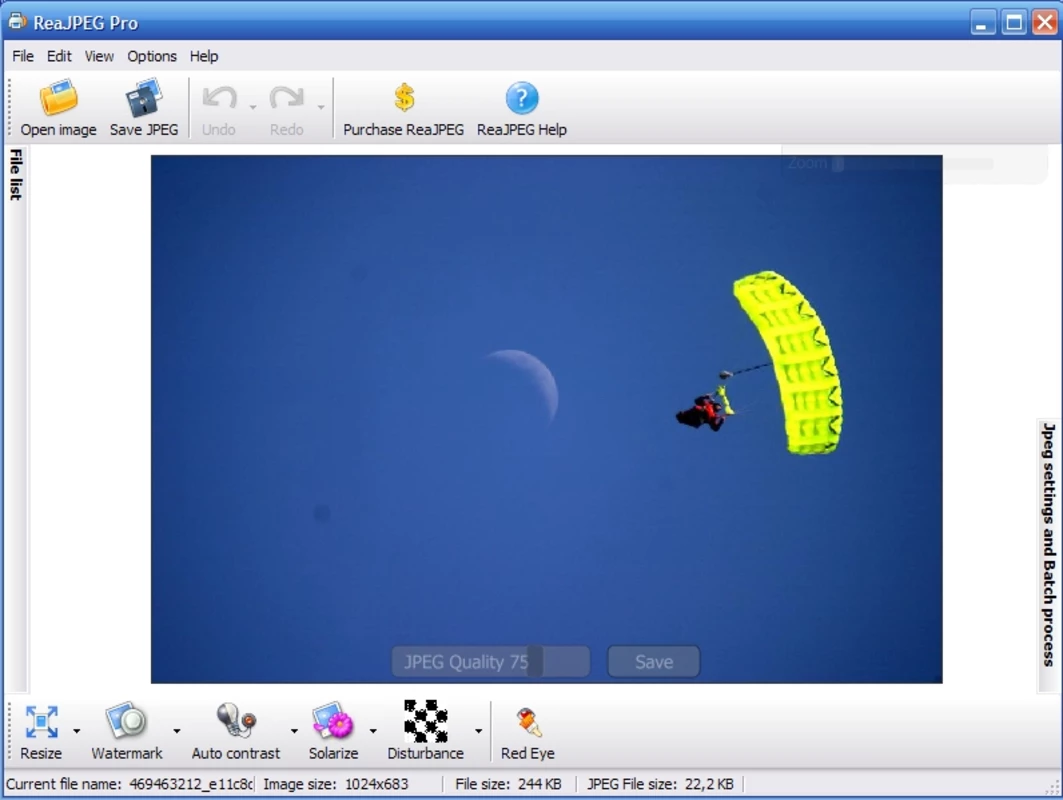This screenshot has height=800, width=1063.
Task: Click the JPEG Quality 75 slider
Action: tap(491, 662)
